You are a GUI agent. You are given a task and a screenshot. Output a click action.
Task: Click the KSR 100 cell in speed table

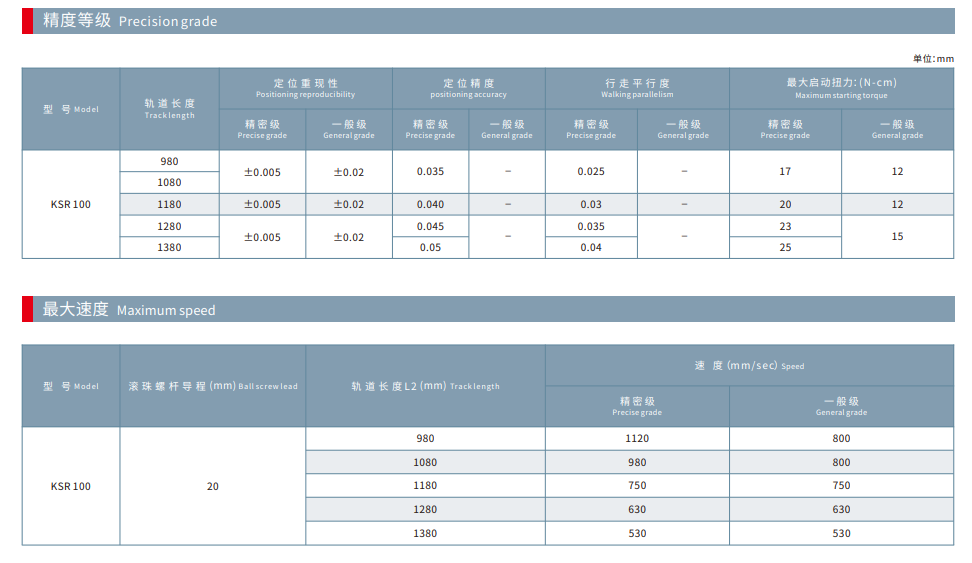pyautogui.click(x=71, y=486)
